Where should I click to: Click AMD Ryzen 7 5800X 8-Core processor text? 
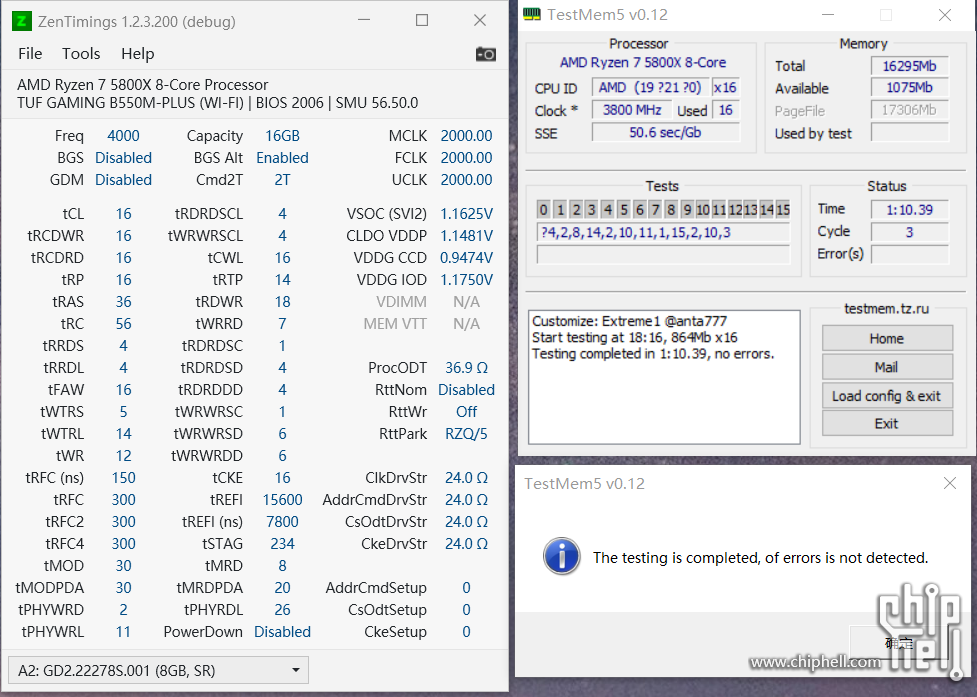click(642, 62)
